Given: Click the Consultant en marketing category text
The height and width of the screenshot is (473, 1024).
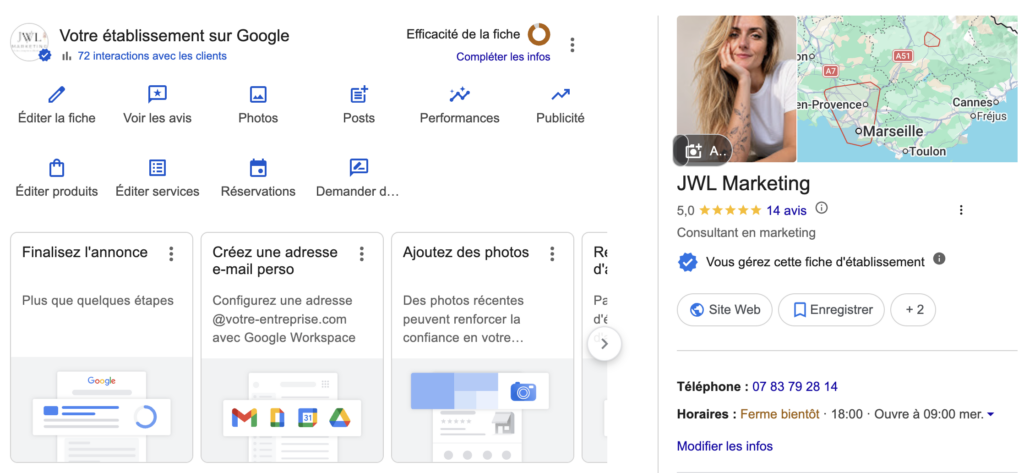Looking at the screenshot, I should pos(746,232).
